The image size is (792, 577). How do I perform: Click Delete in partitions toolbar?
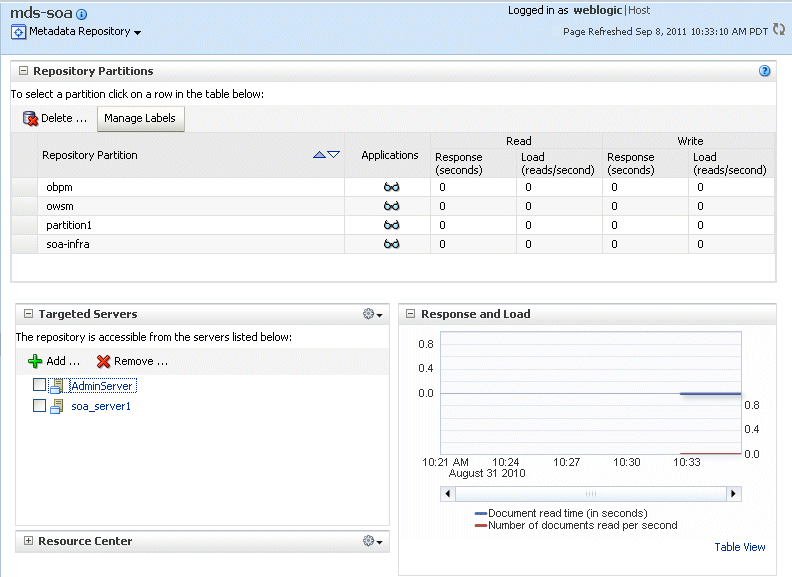coord(56,118)
